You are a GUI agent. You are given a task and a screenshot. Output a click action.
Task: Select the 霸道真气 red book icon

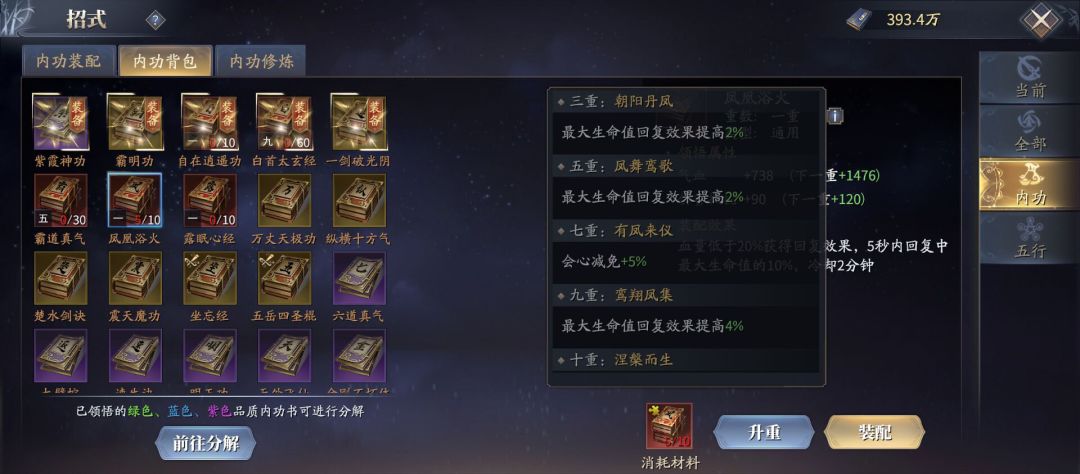(x=61, y=200)
